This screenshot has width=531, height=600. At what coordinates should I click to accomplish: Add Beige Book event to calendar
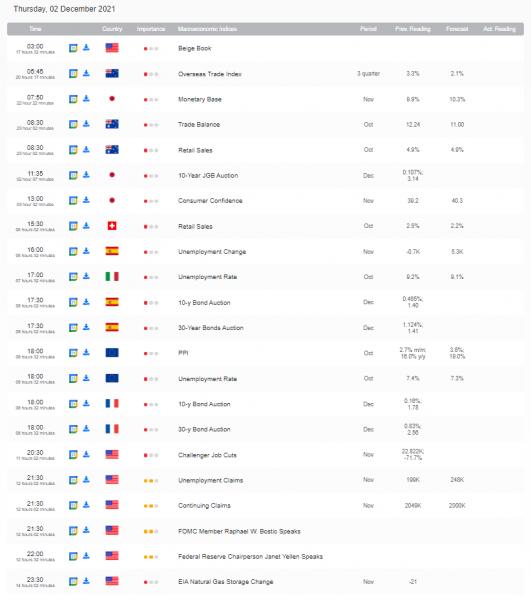pyautogui.click(x=73, y=48)
